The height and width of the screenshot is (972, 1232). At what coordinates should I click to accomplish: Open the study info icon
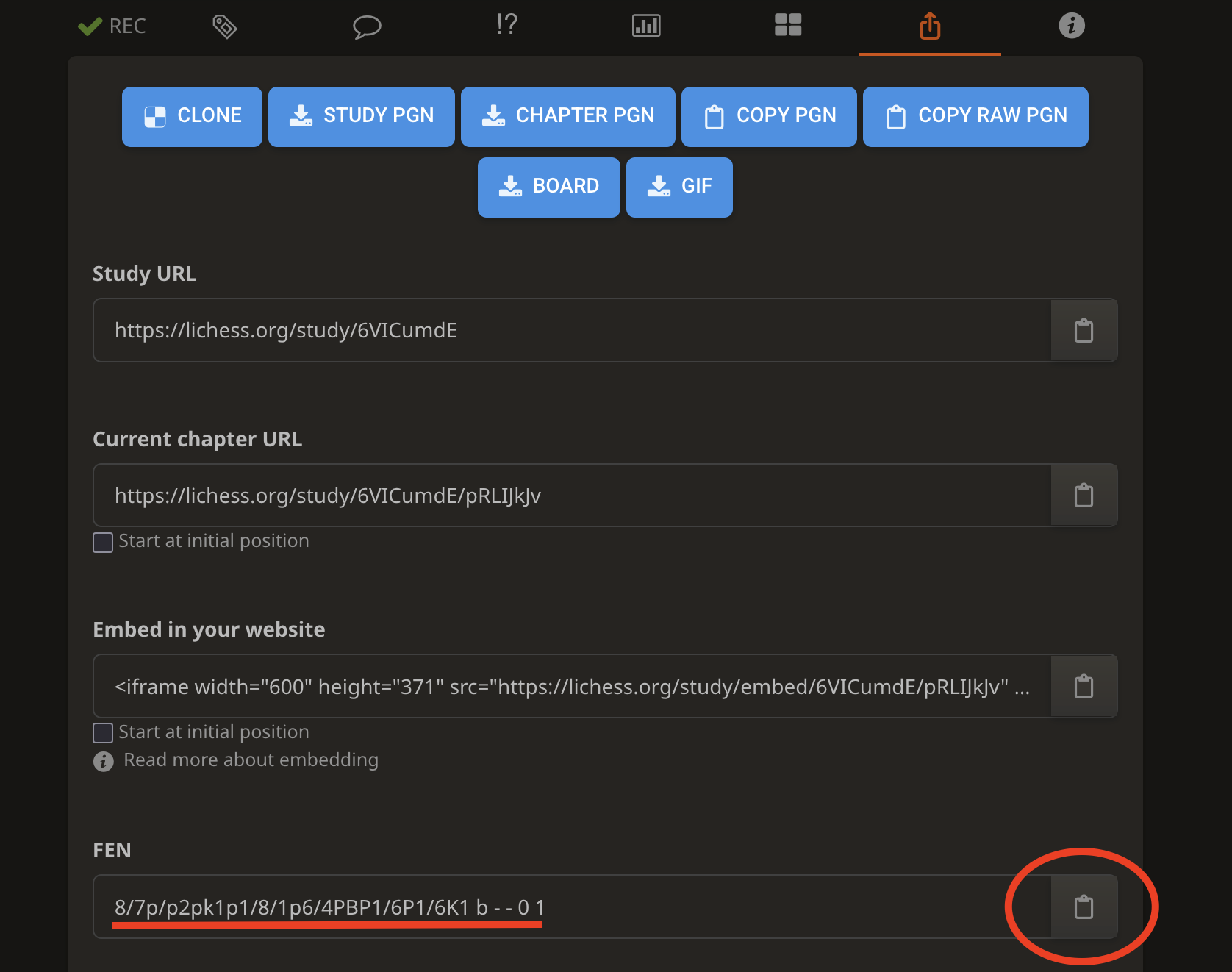click(x=1071, y=26)
